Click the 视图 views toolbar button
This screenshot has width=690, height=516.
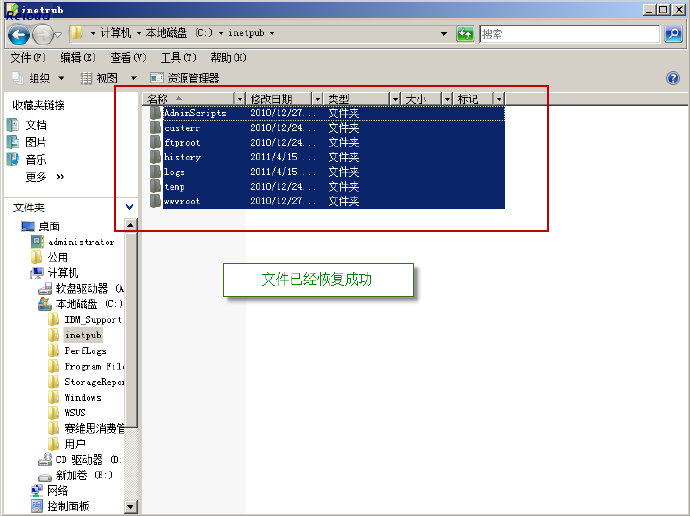point(99,78)
